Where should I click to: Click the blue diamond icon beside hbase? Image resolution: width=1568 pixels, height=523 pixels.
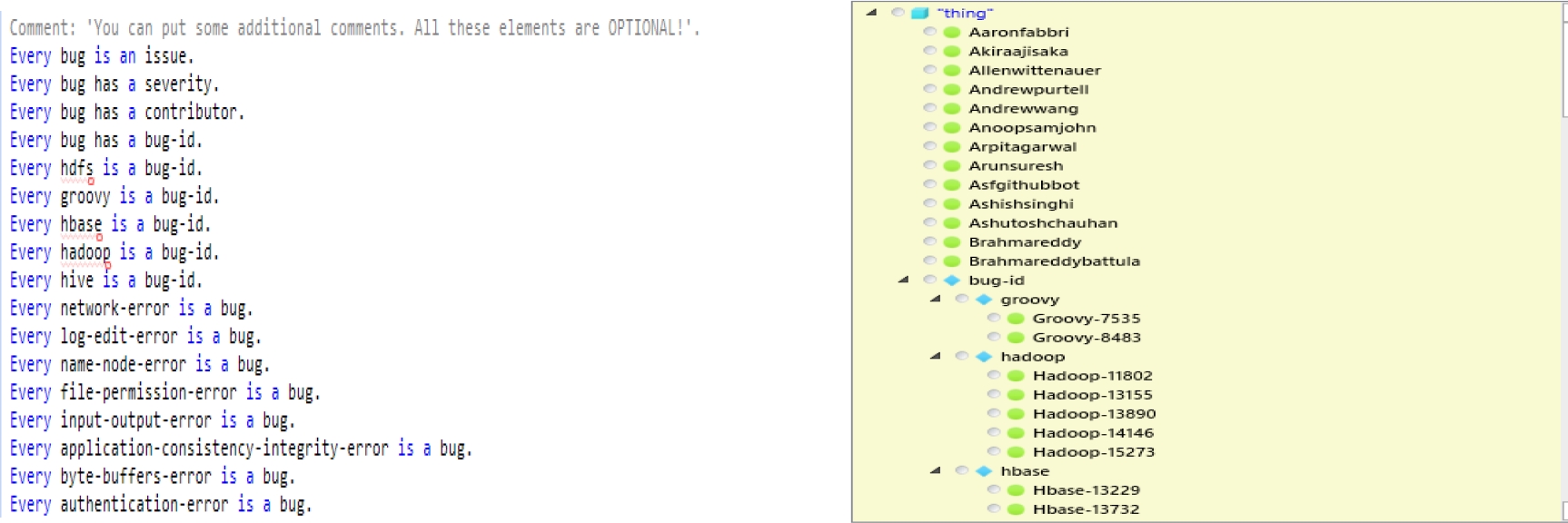pyautogui.click(x=983, y=471)
